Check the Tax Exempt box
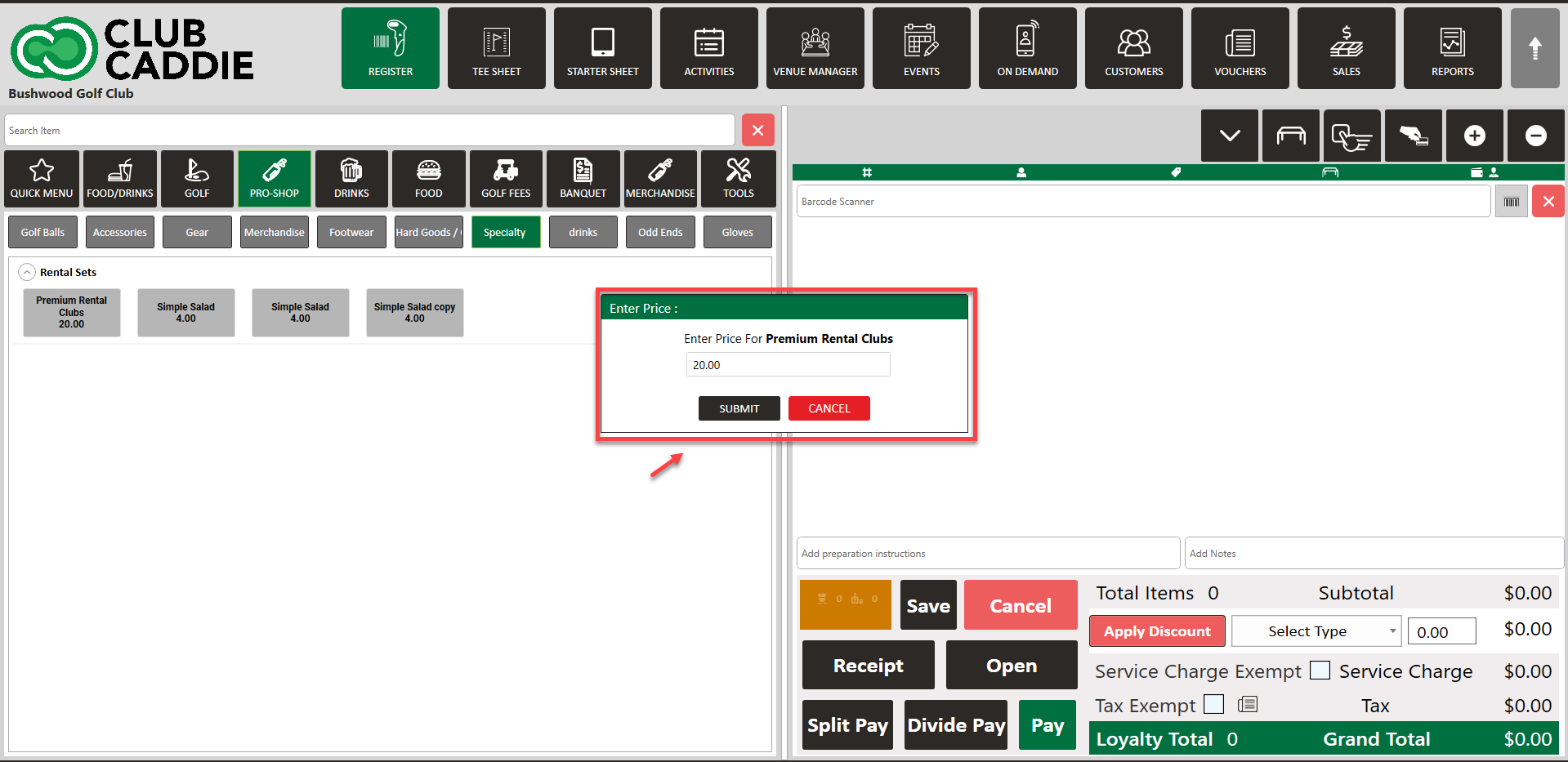Screen dimensions: 1568x762 tap(1214, 704)
